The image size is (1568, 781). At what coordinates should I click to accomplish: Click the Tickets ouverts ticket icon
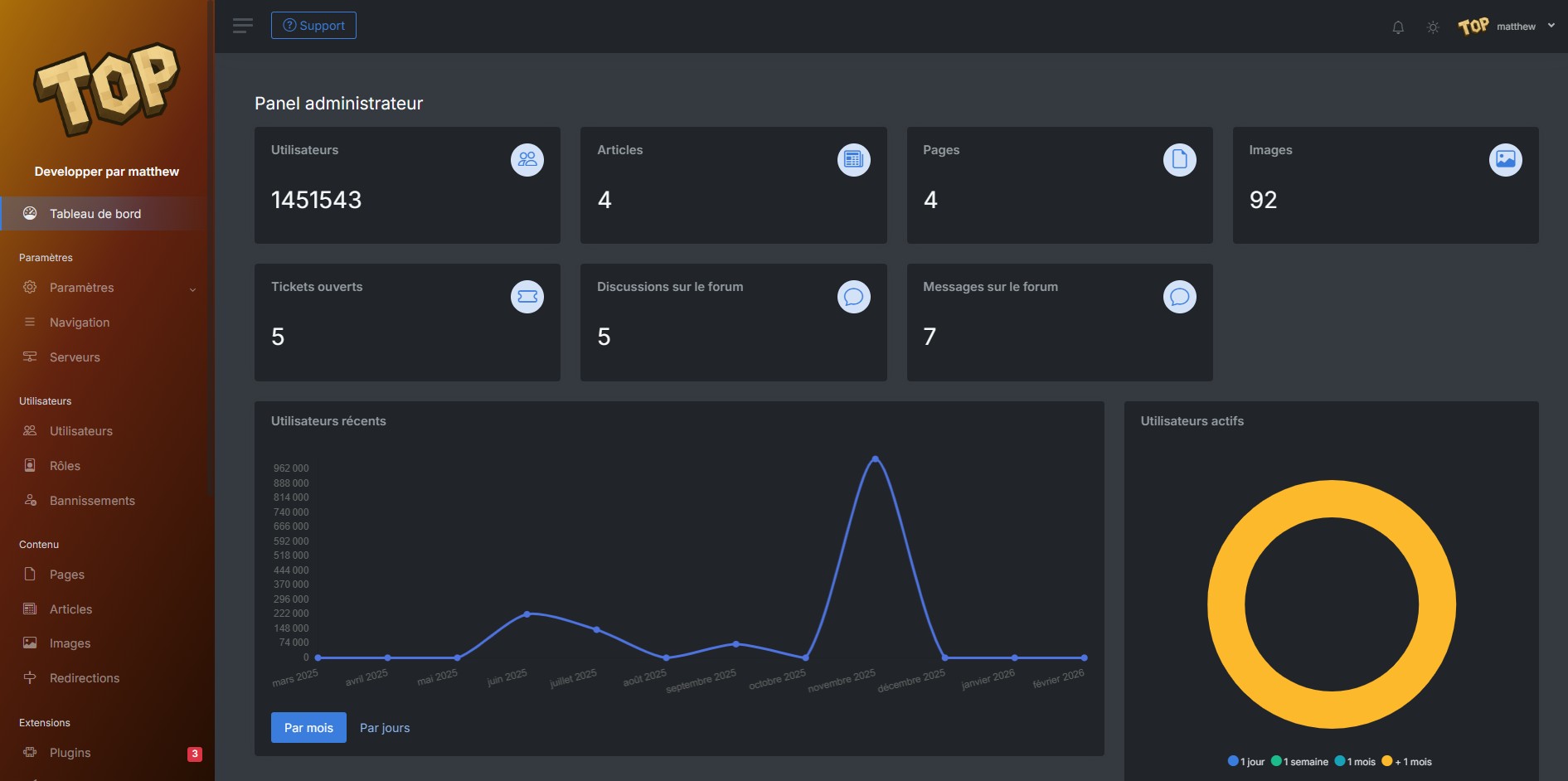(x=527, y=296)
